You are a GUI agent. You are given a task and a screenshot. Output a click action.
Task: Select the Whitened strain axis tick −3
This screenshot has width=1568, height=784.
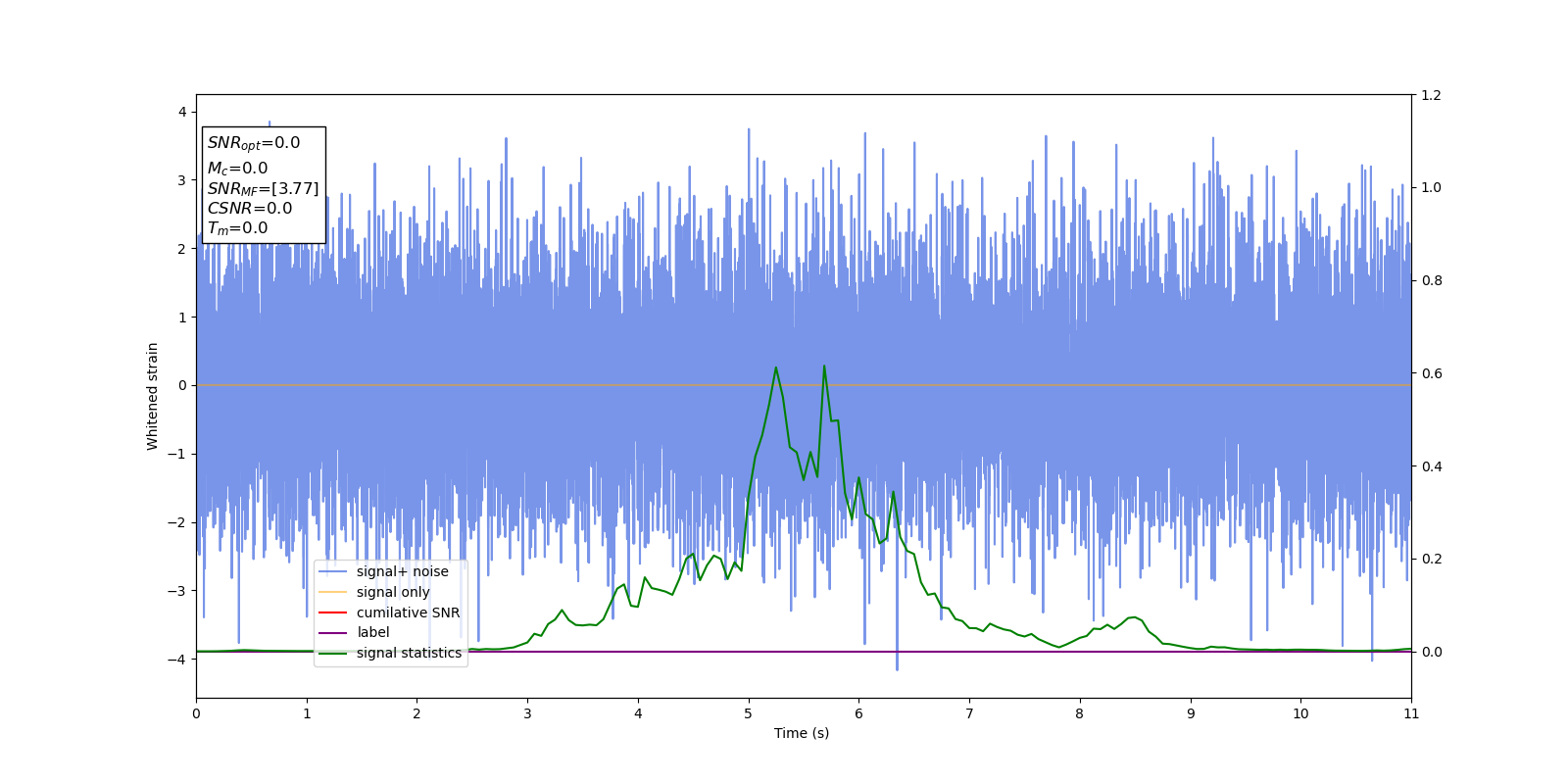[177, 591]
